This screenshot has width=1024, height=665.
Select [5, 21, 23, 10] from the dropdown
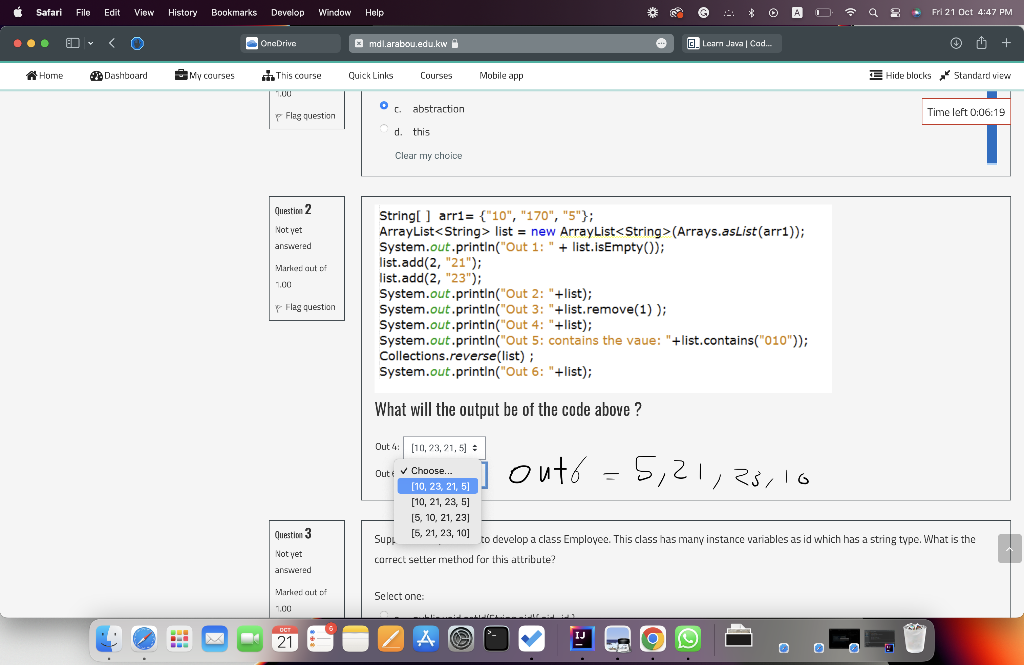point(438,532)
